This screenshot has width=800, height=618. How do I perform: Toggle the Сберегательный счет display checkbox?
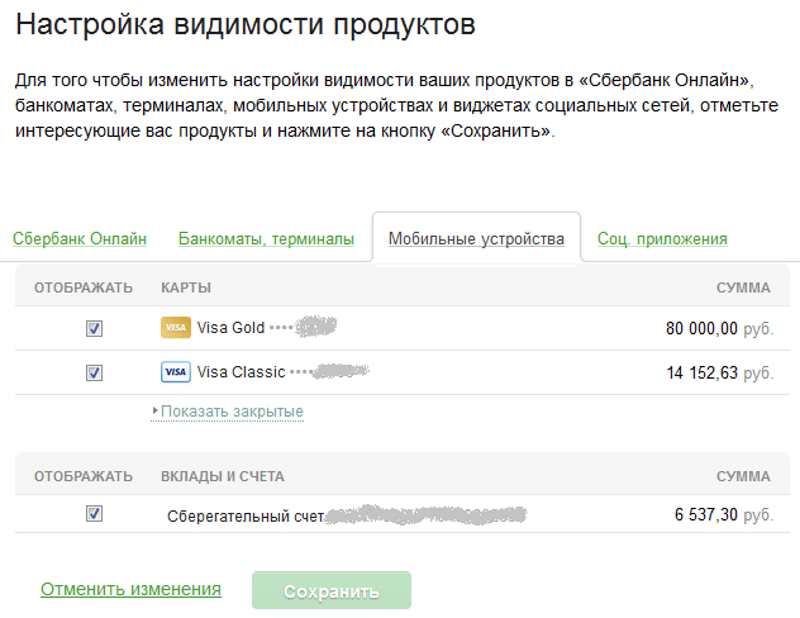point(94,513)
